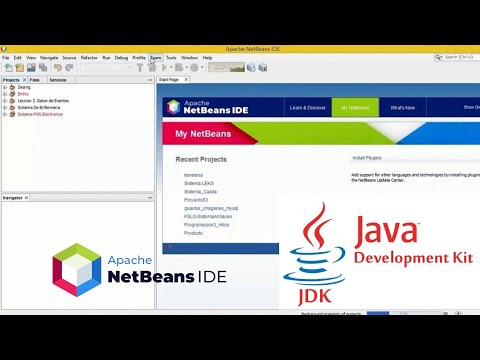Click the New Project toolbar icon

tap(20, 68)
